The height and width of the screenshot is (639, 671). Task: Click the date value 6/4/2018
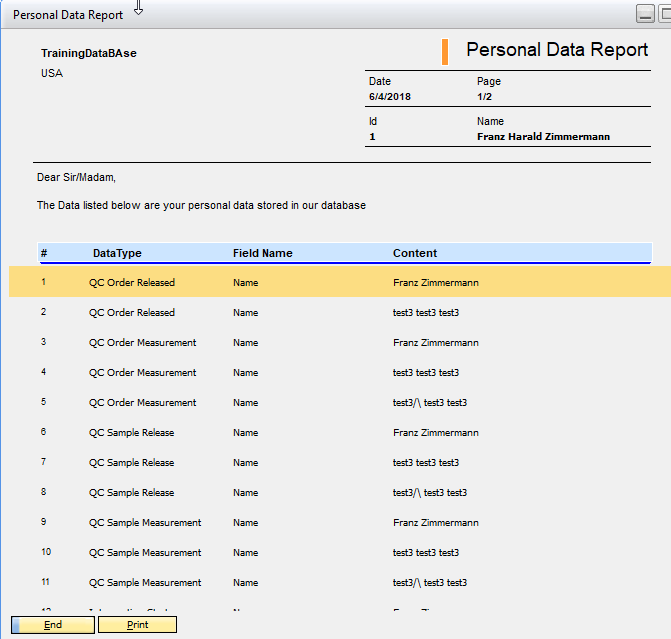(390, 97)
